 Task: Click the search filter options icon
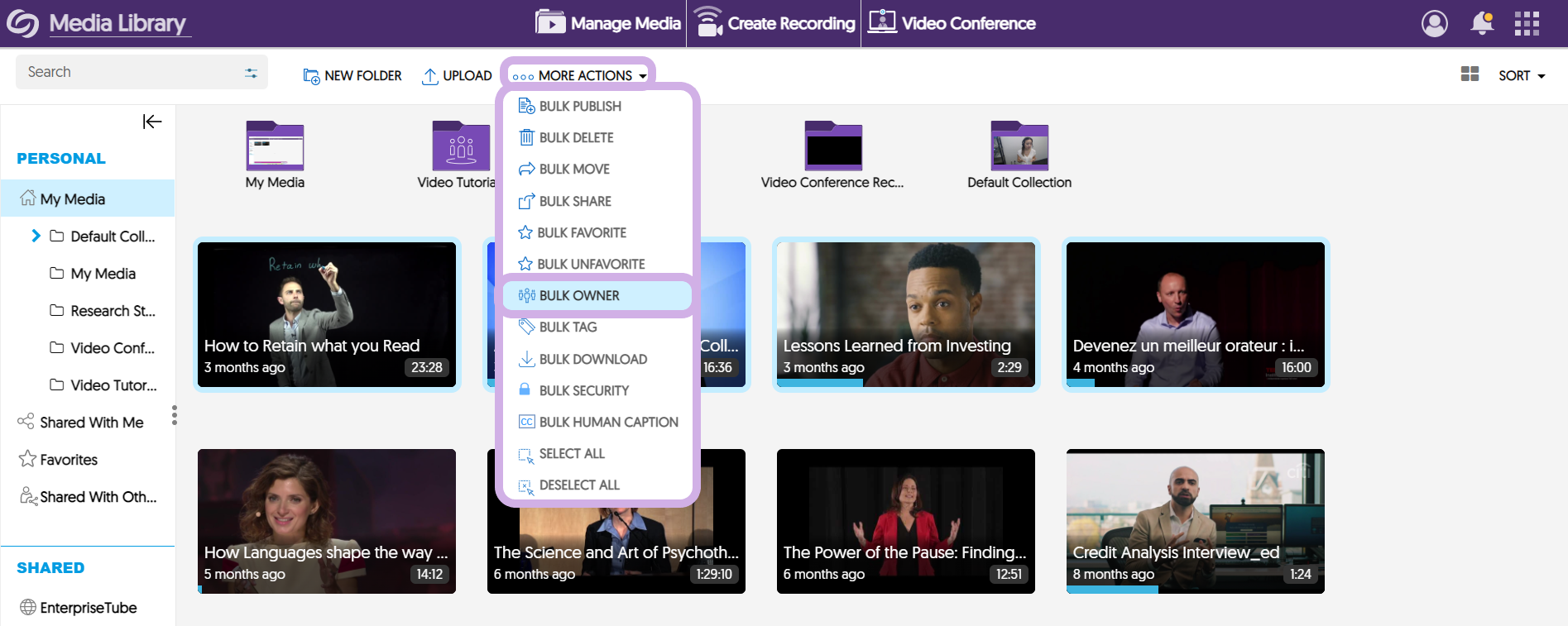[251, 73]
